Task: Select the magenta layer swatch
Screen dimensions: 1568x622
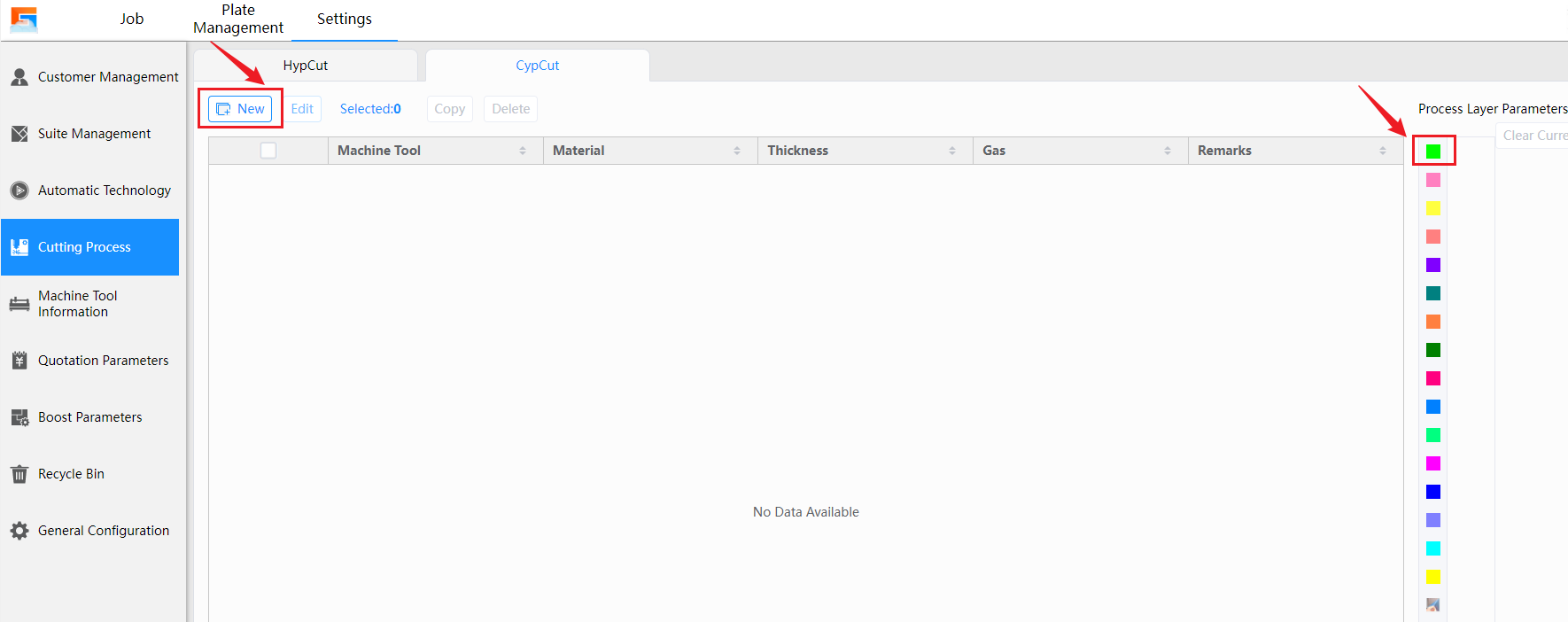Action: (1433, 463)
